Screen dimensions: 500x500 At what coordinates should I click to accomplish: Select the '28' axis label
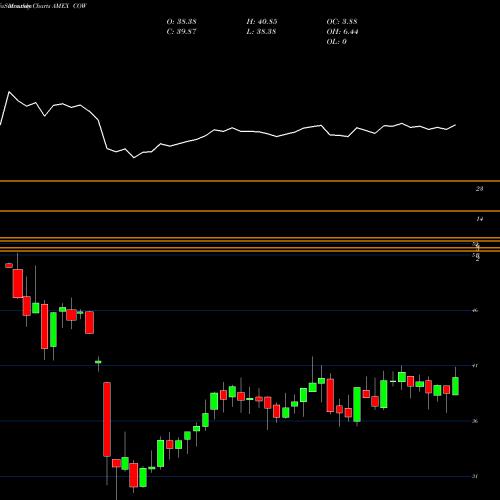[x=479, y=189]
